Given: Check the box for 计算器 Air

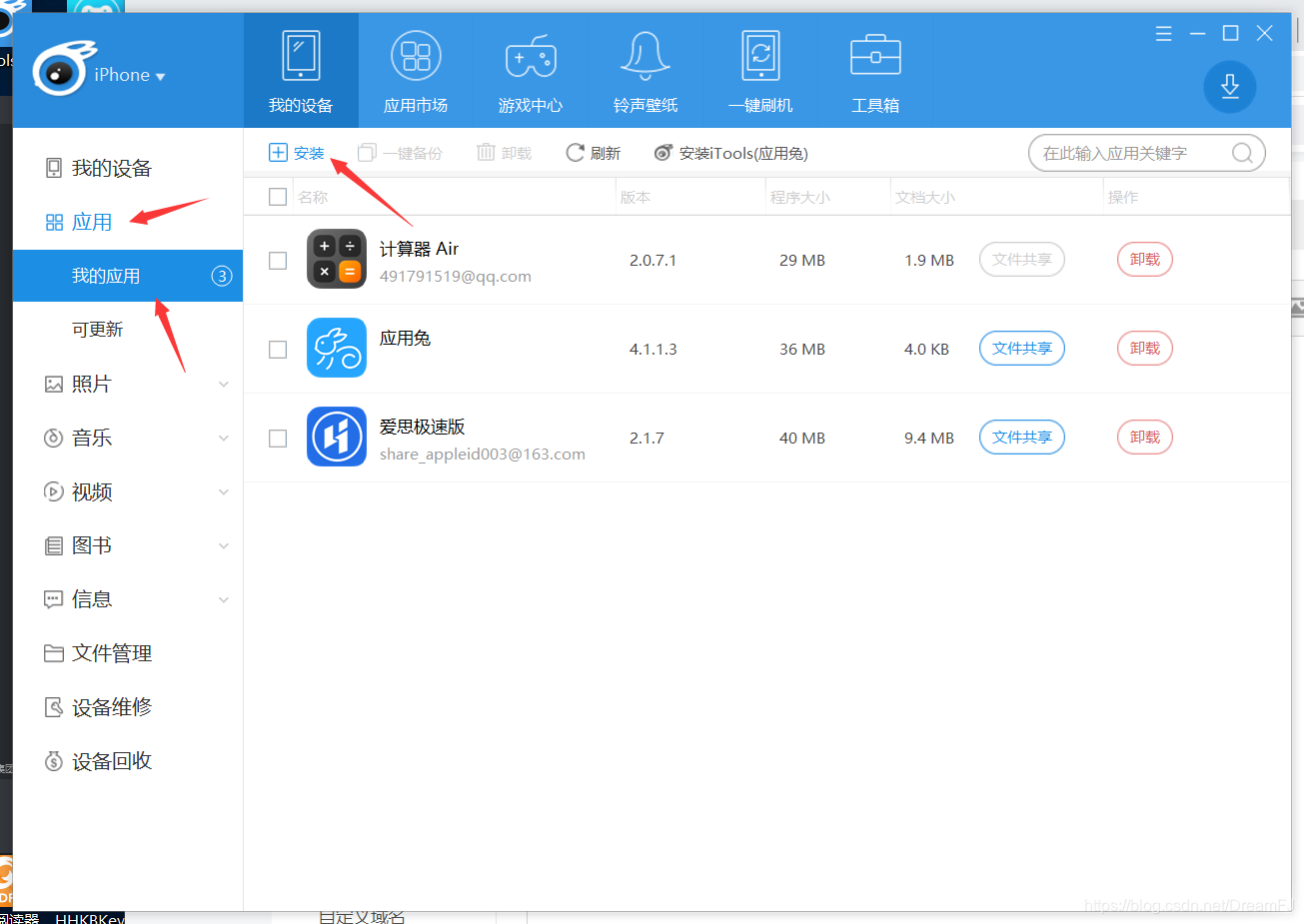Looking at the screenshot, I should (x=278, y=260).
